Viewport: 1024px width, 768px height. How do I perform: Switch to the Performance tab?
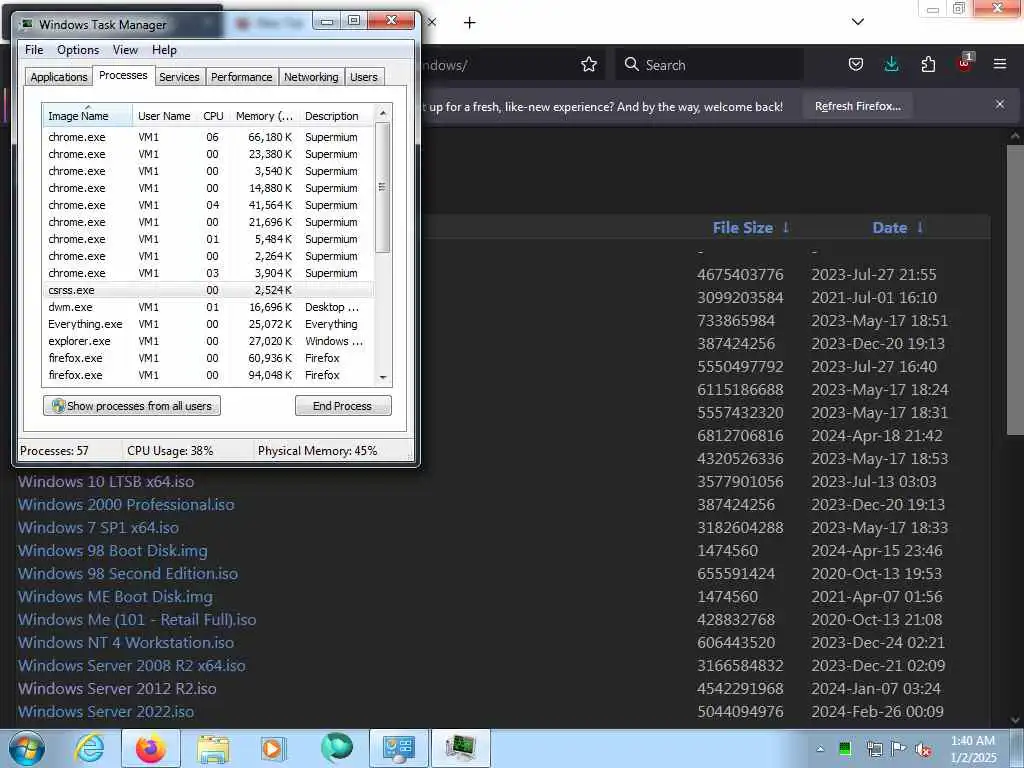click(241, 77)
